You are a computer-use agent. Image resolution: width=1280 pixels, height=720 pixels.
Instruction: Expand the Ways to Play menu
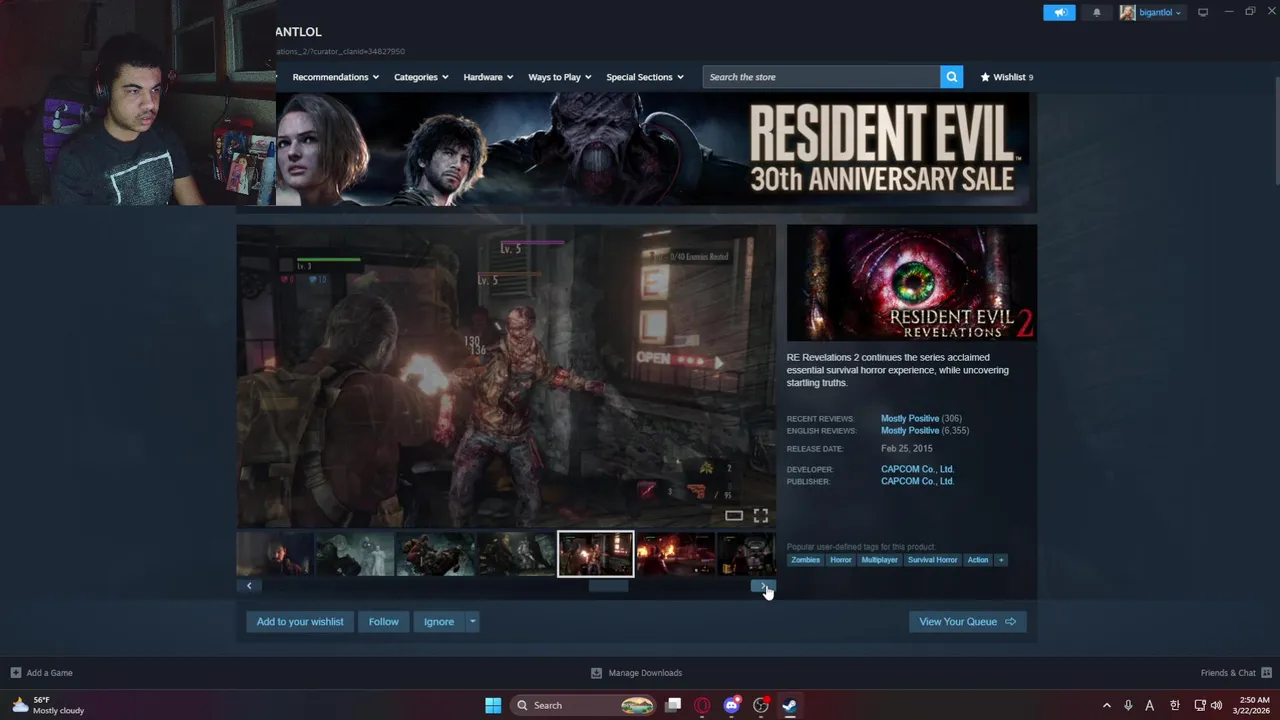pyautogui.click(x=559, y=77)
